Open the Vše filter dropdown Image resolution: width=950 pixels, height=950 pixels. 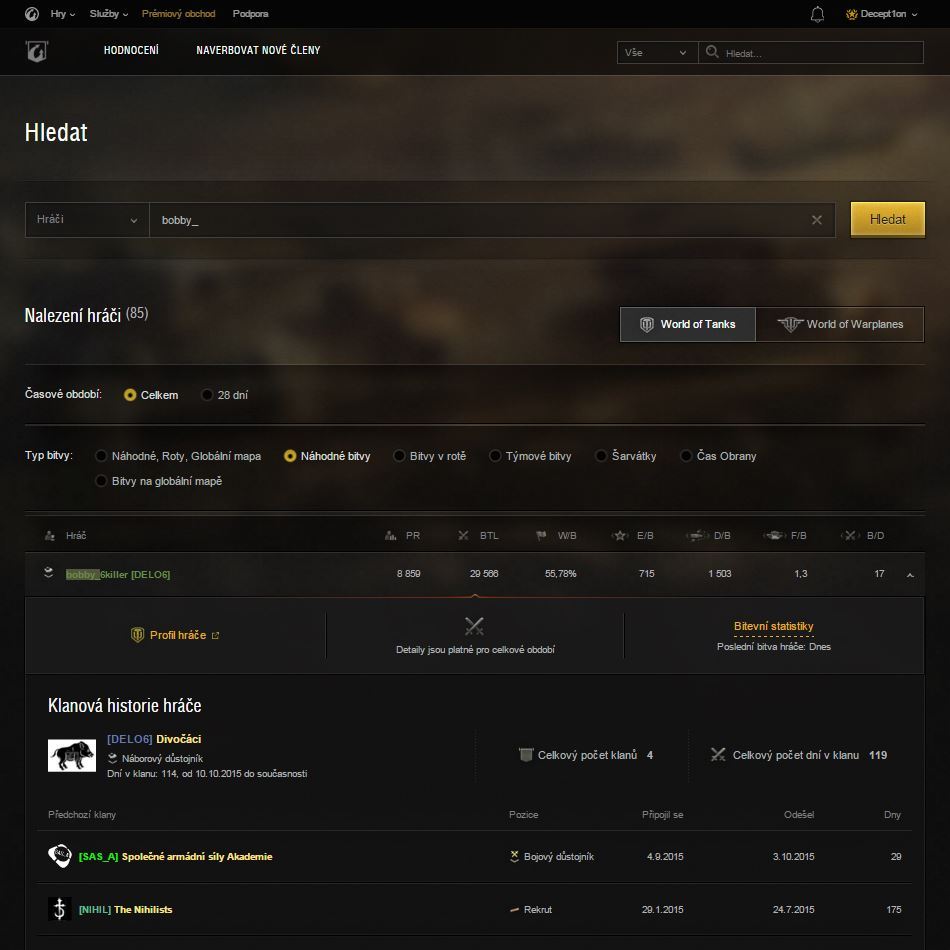pos(656,53)
